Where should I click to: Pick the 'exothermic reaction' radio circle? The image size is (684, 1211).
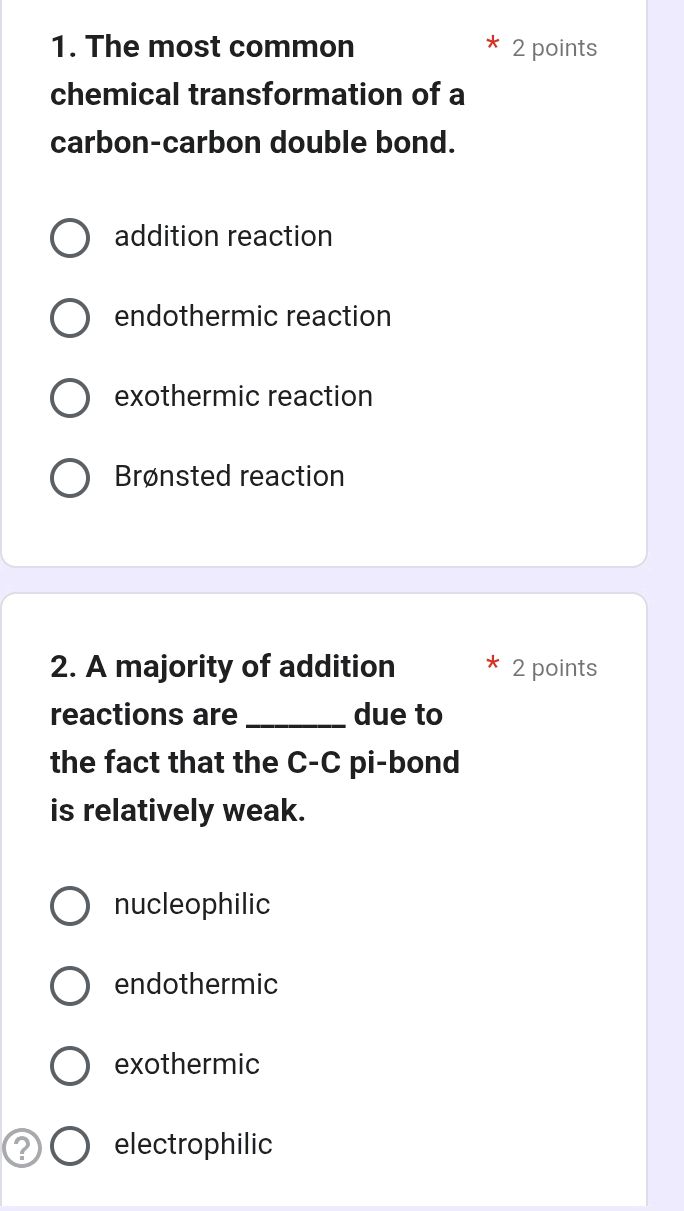pos(69,398)
